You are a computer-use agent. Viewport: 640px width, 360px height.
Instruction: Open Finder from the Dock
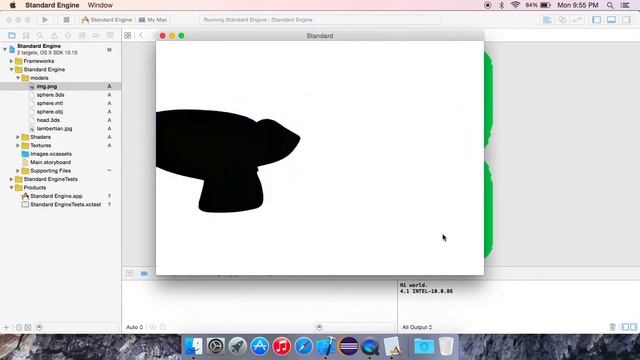[x=193, y=346]
